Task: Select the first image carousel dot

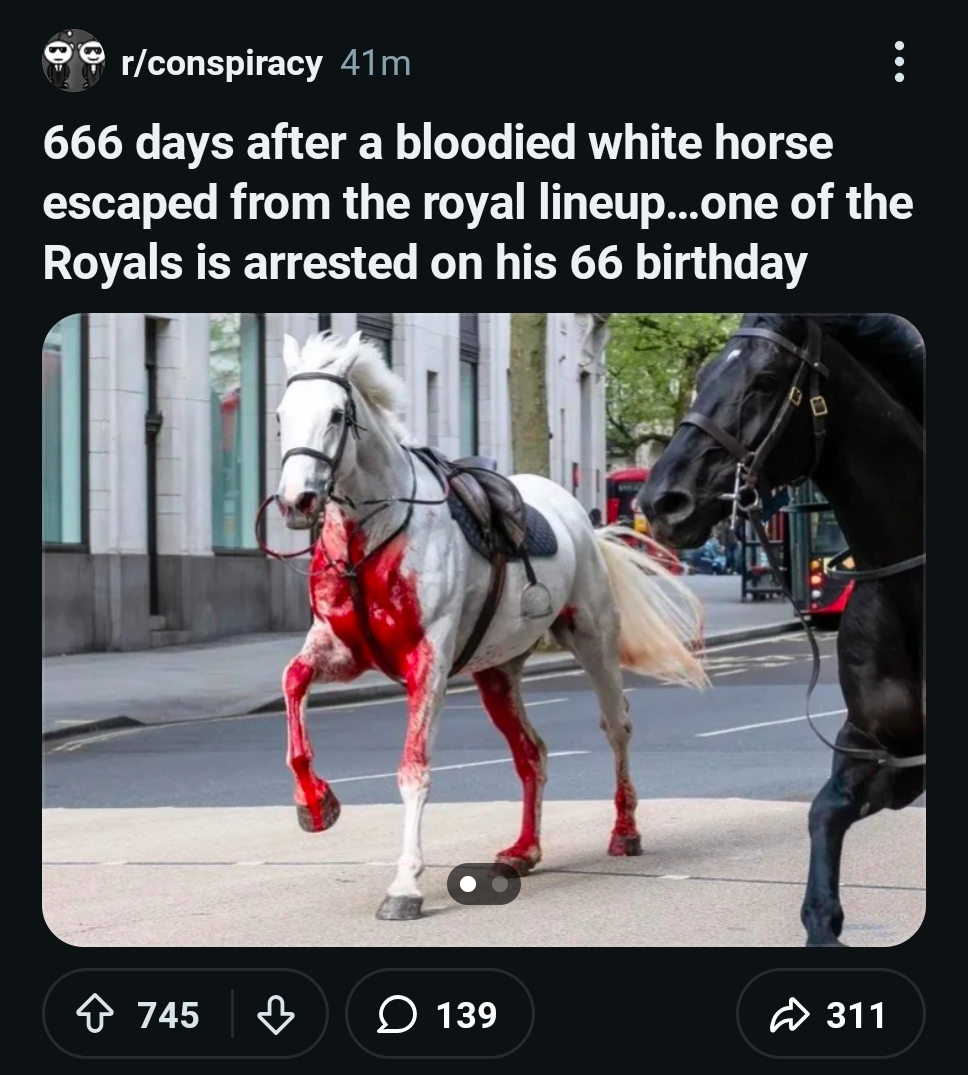Action: [467, 884]
